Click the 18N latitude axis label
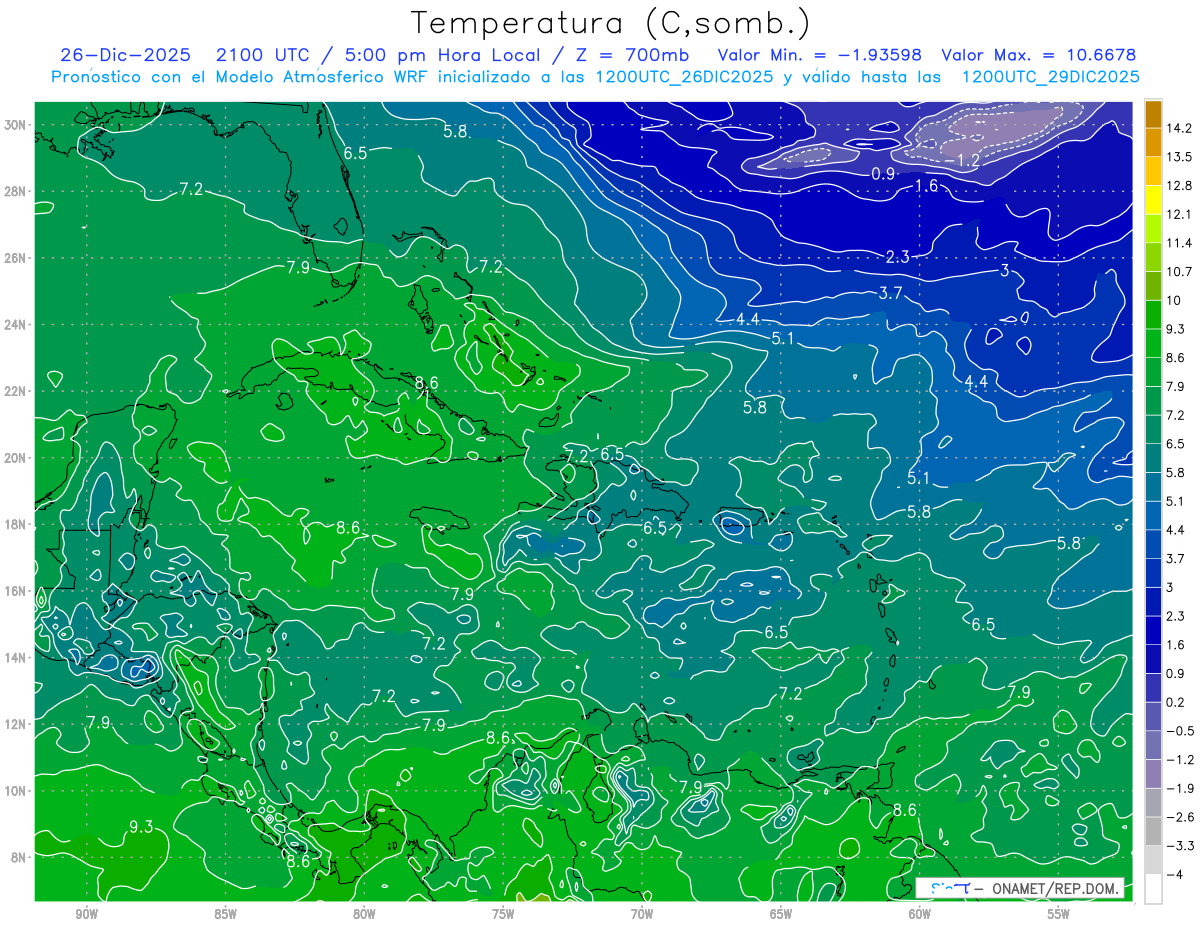The width and height of the screenshot is (1200, 927). (x=16, y=524)
